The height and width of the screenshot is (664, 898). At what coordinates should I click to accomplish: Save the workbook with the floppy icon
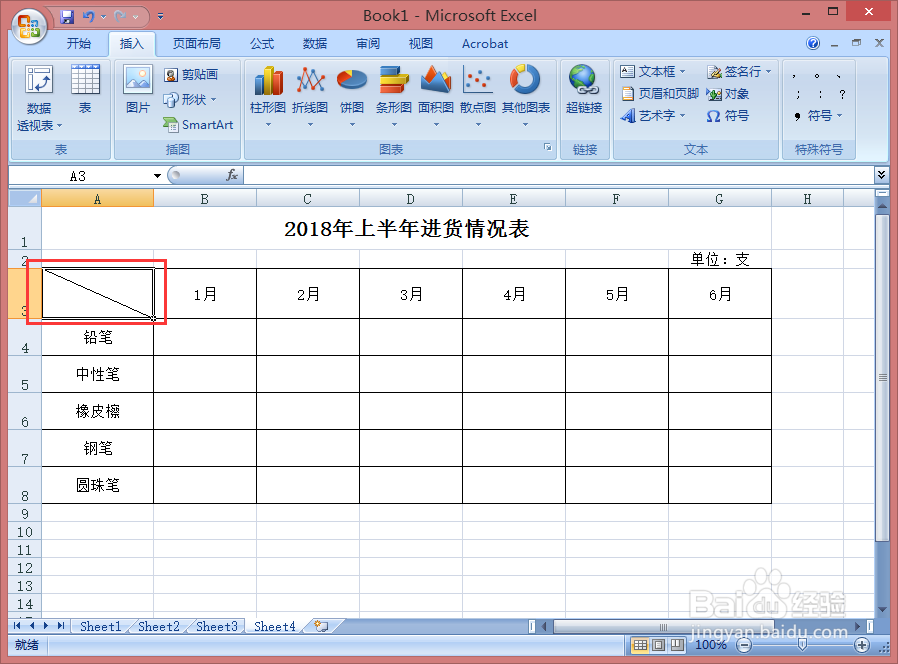pos(68,17)
